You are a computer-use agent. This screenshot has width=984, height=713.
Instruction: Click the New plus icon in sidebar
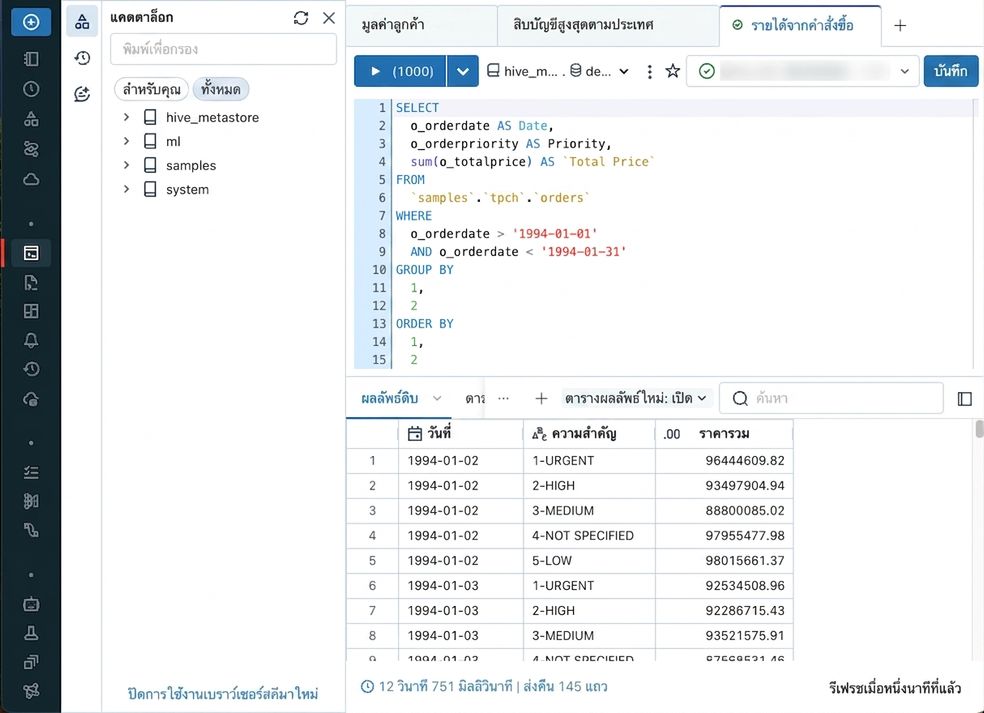coord(31,22)
